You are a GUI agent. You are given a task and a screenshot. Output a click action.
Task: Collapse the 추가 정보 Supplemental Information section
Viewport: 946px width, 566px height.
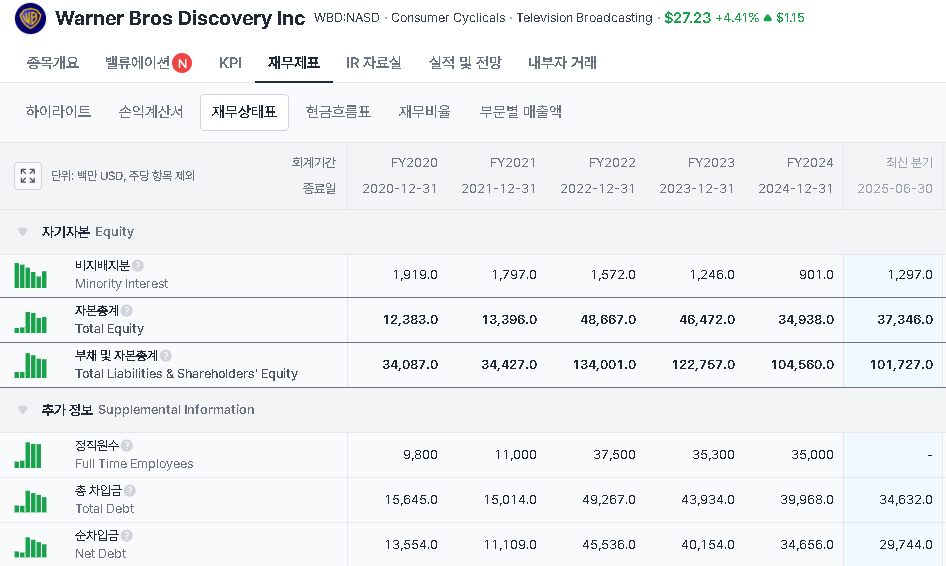[x=23, y=410]
